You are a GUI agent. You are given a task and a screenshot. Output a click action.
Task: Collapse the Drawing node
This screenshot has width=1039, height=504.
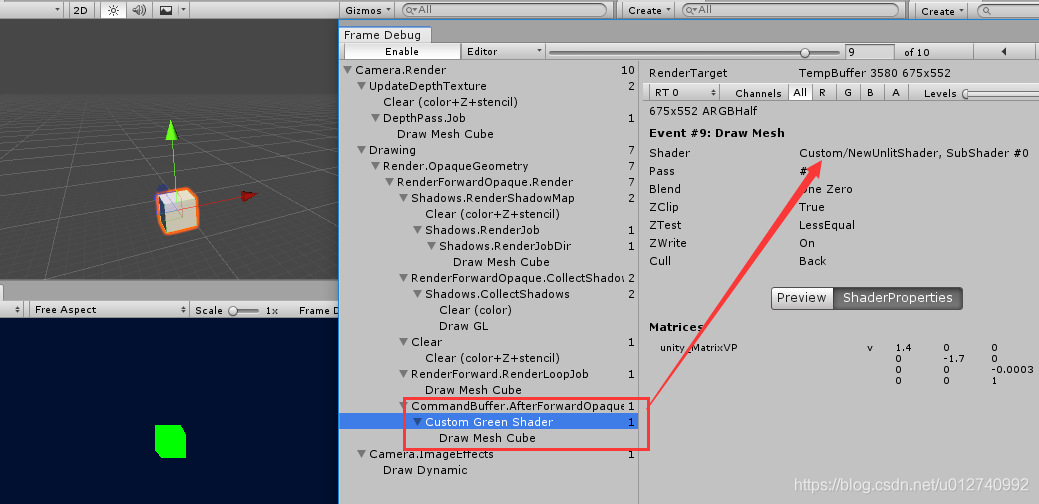coord(362,150)
